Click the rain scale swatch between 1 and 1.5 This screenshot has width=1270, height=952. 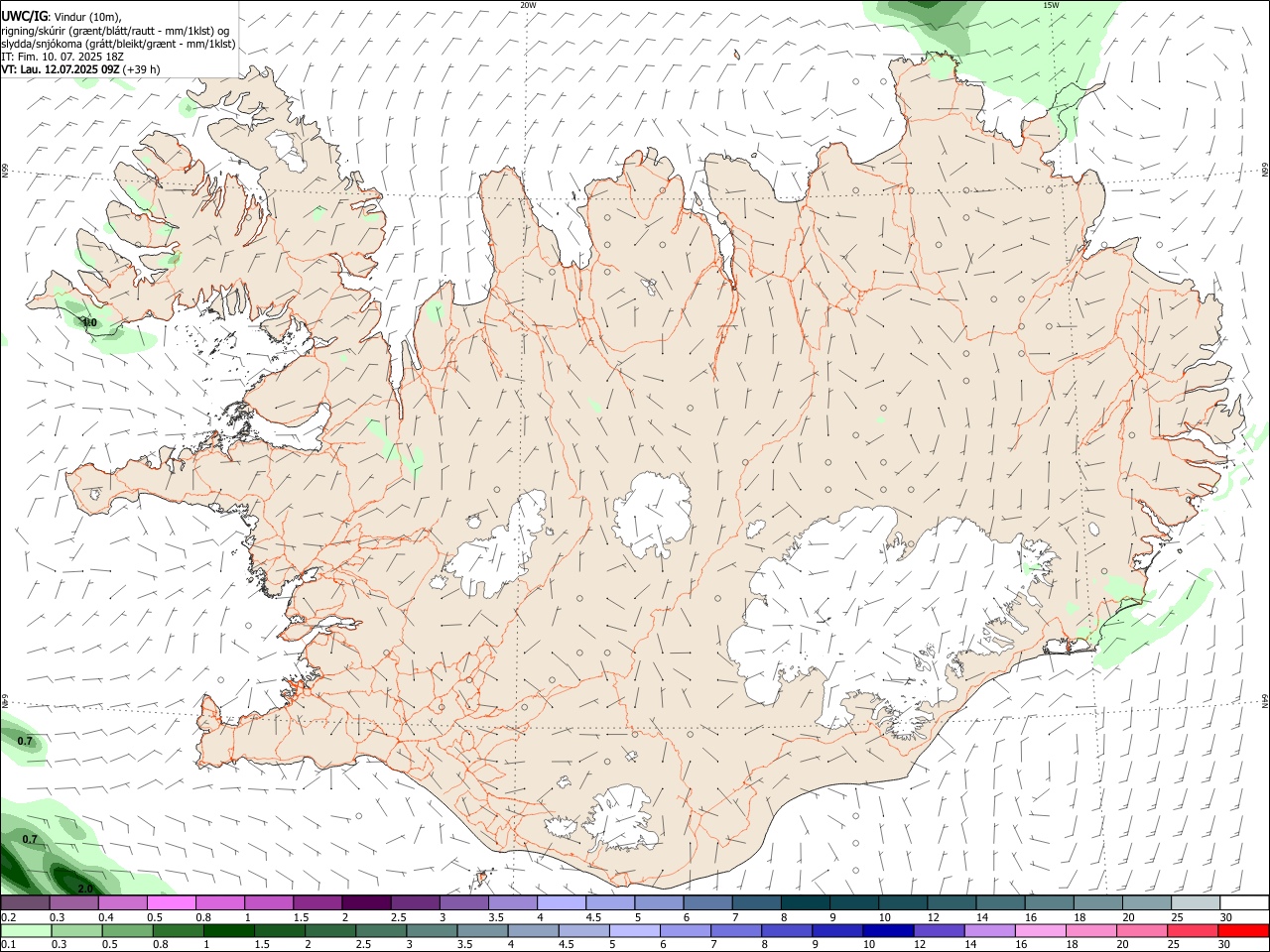click(x=228, y=930)
